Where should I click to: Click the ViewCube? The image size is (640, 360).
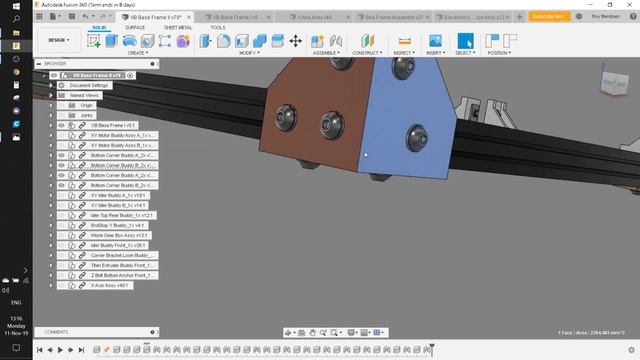614,83
